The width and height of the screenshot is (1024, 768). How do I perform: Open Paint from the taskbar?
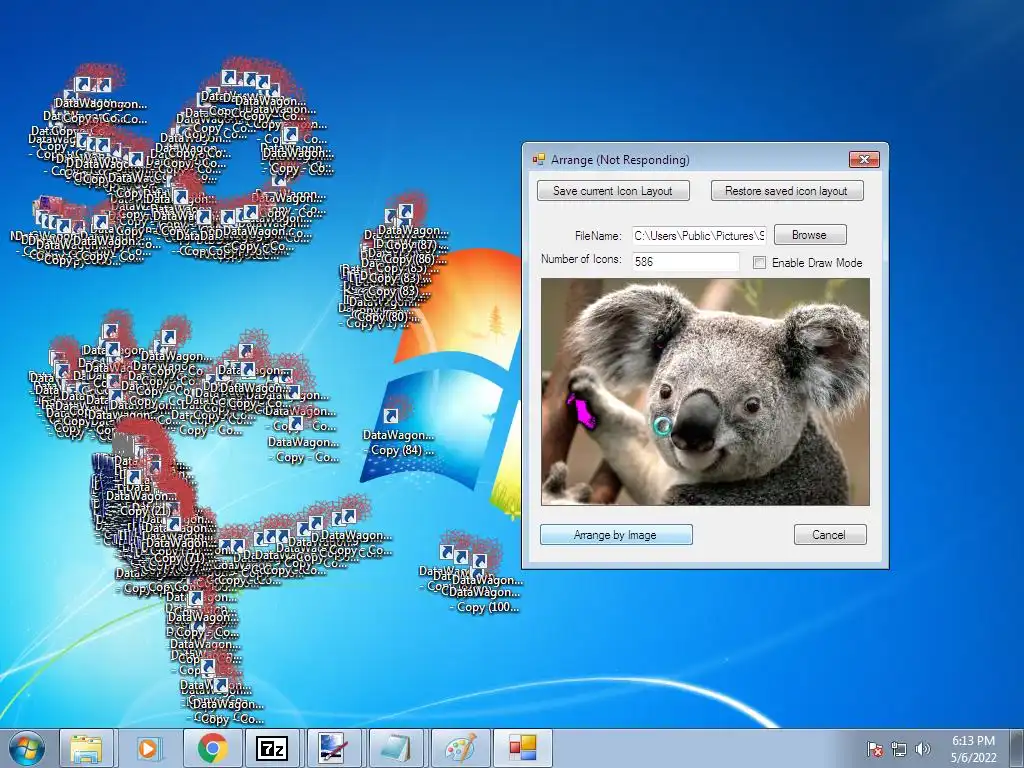coord(460,748)
